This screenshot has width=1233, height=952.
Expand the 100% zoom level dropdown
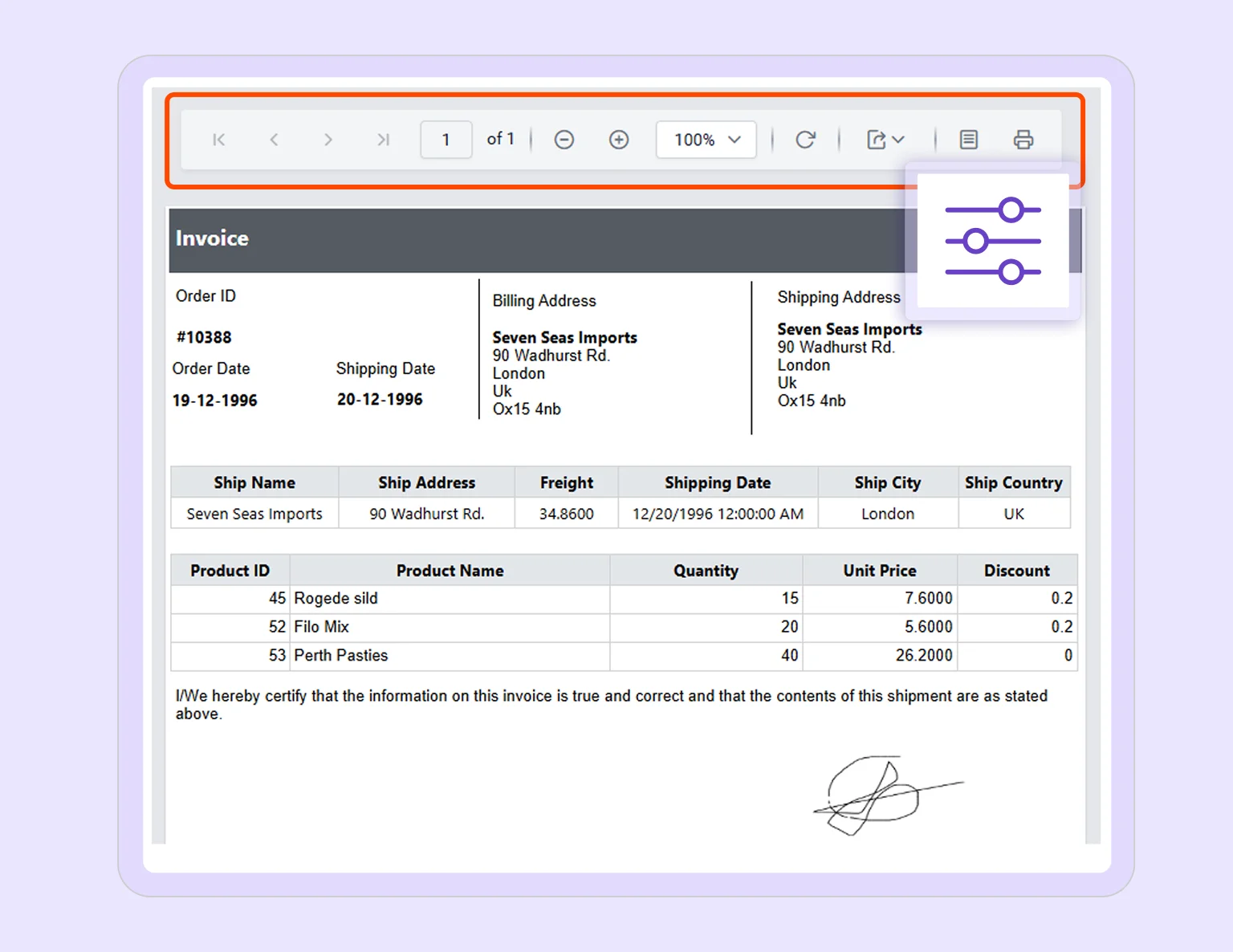(706, 139)
